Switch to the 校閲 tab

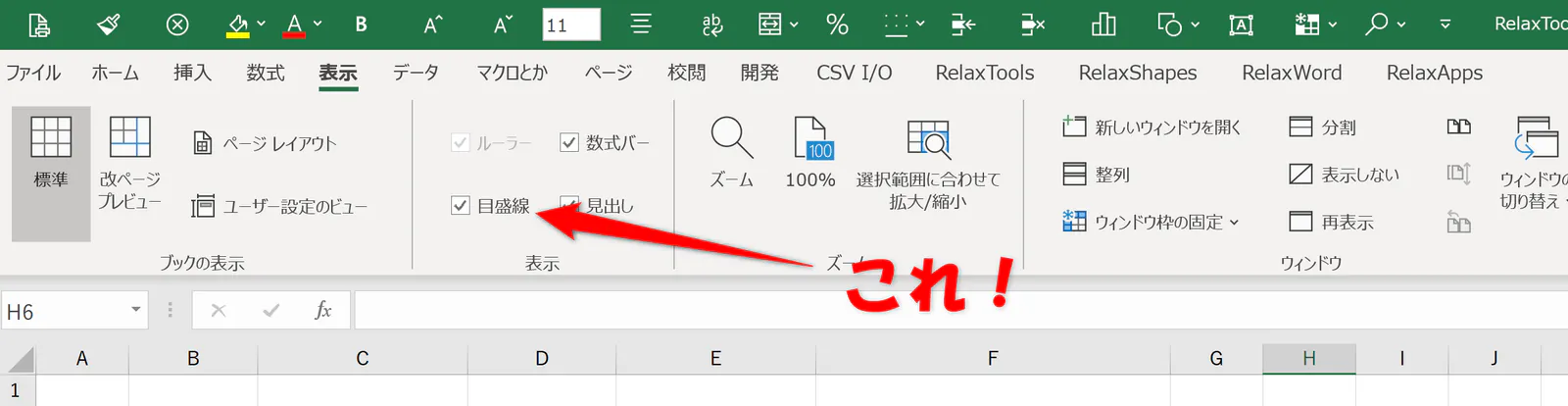pyautogui.click(x=686, y=73)
